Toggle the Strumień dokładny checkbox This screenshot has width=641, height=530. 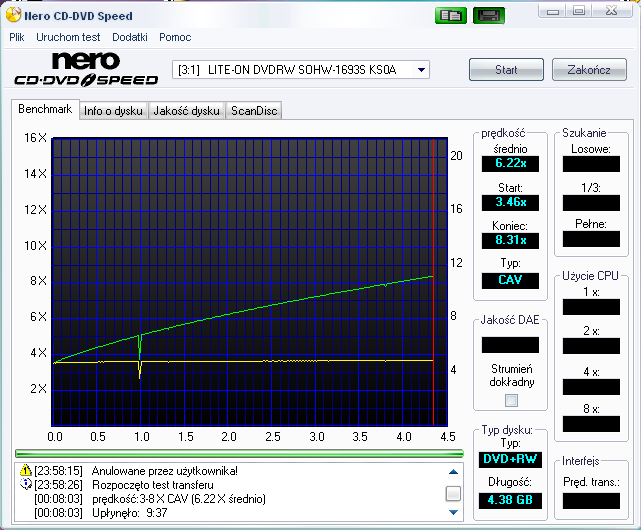[511, 400]
